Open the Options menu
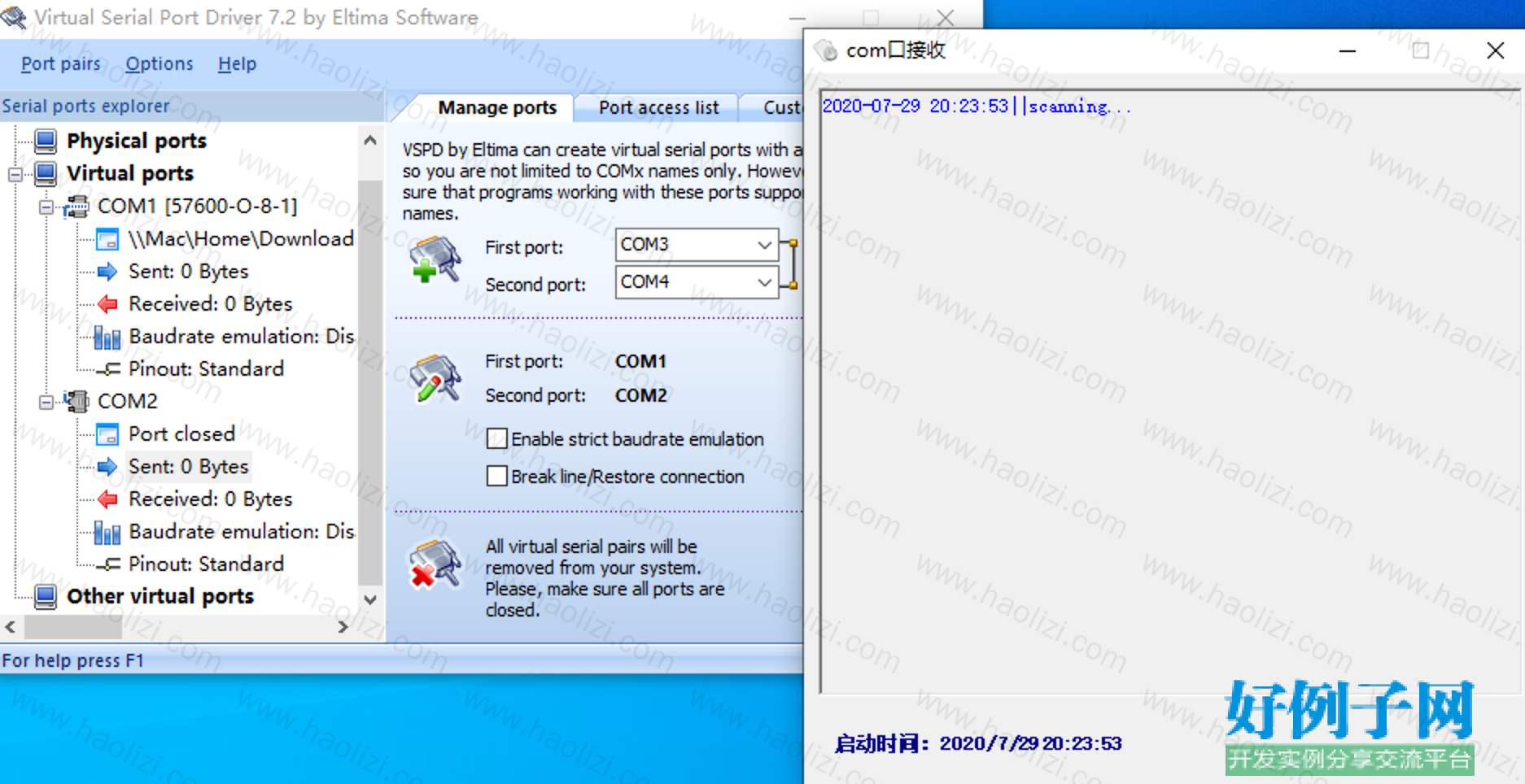Viewport: 1525px width, 784px height. pos(159,64)
